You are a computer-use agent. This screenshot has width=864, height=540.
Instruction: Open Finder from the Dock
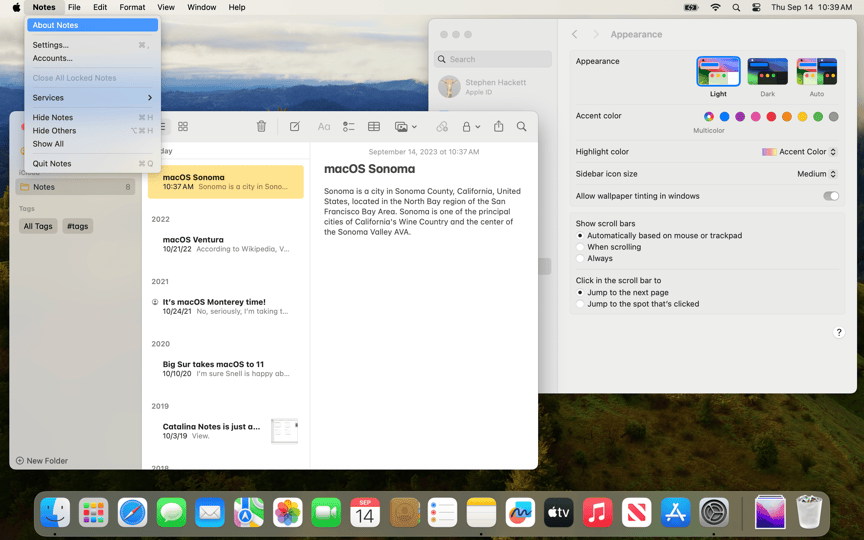pyautogui.click(x=55, y=512)
